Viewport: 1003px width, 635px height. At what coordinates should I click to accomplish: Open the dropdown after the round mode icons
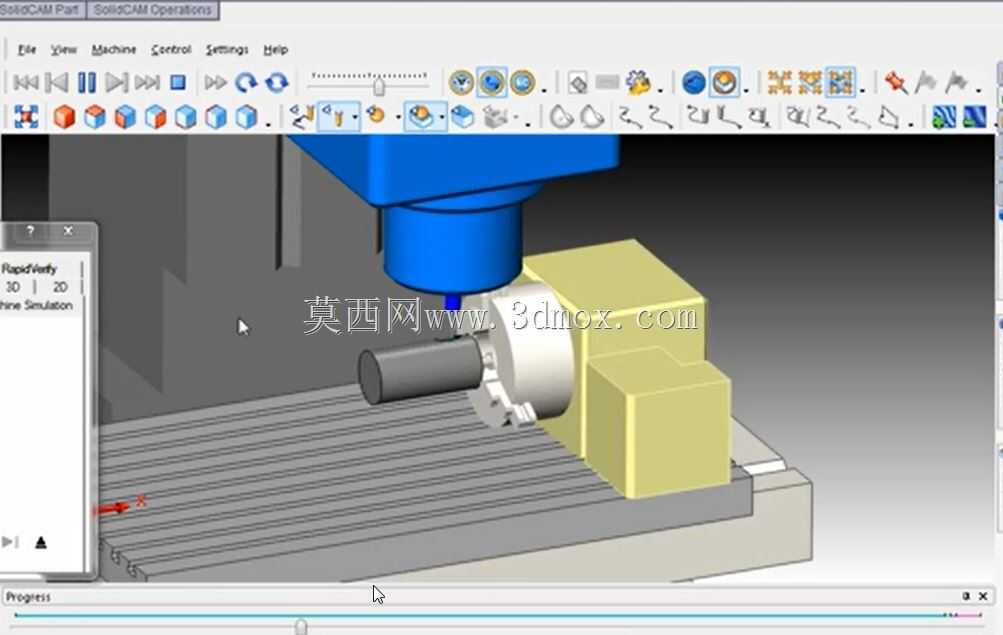[x=544, y=89]
